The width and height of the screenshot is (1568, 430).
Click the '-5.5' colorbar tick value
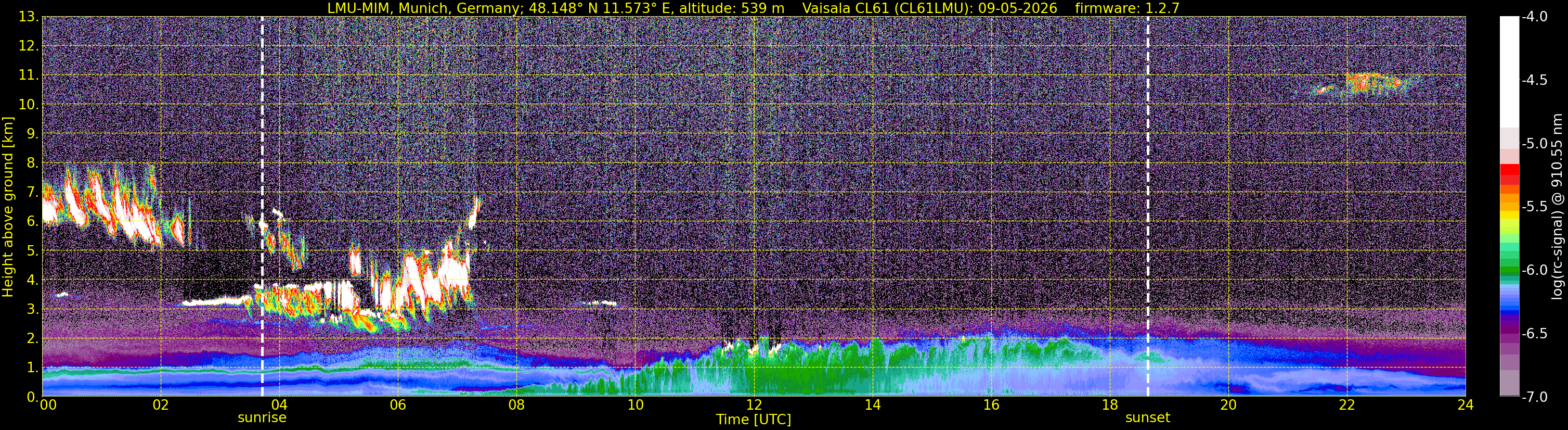click(1535, 207)
